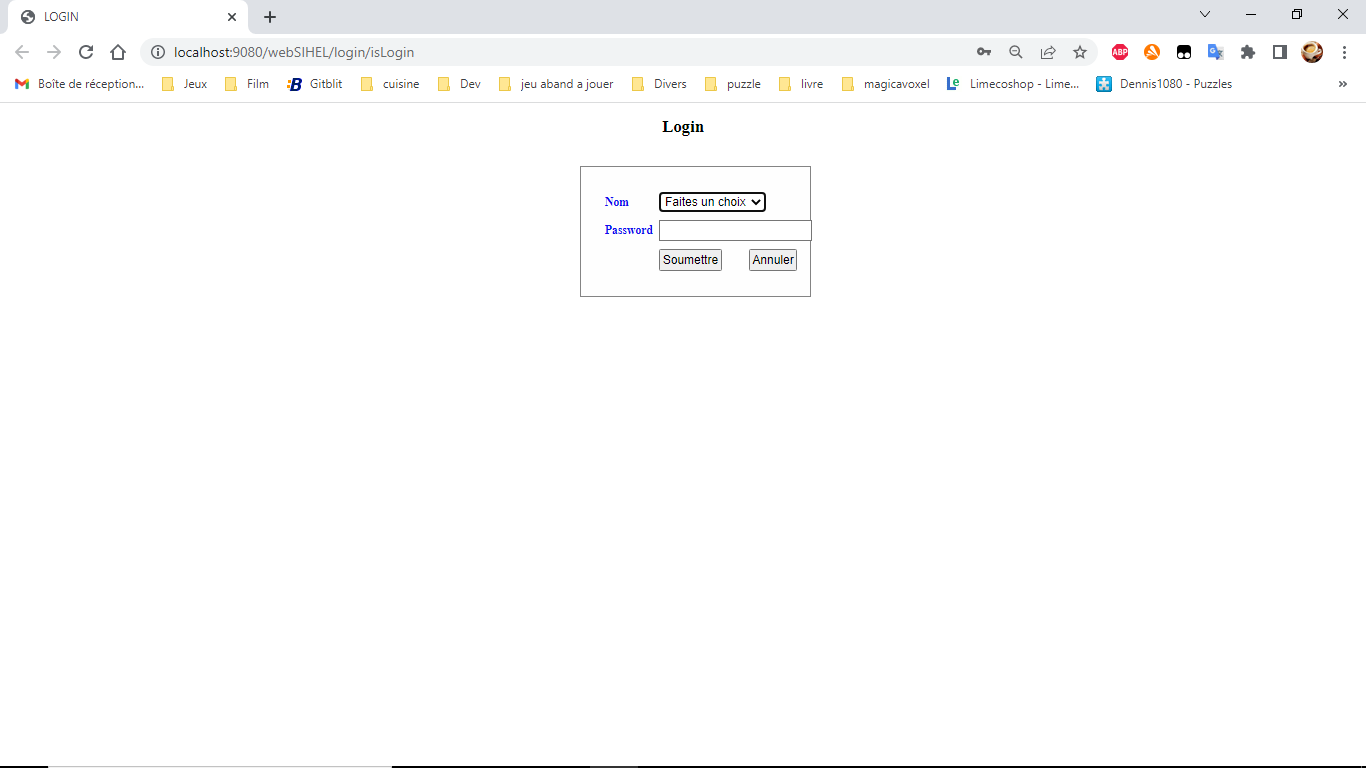Open the livre bookmark folder
Viewport: 1366px width, 768px height.
(x=801, y=84)
